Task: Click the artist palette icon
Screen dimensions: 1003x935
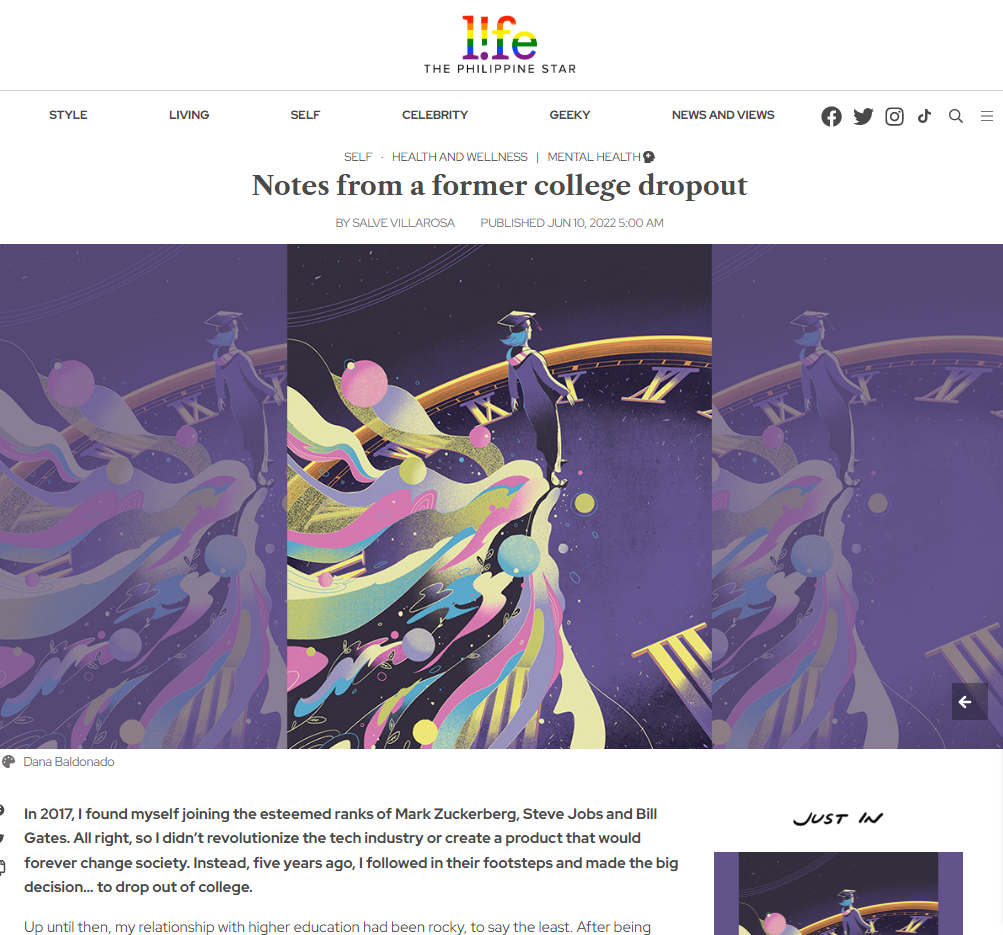Action: (8, 762)
